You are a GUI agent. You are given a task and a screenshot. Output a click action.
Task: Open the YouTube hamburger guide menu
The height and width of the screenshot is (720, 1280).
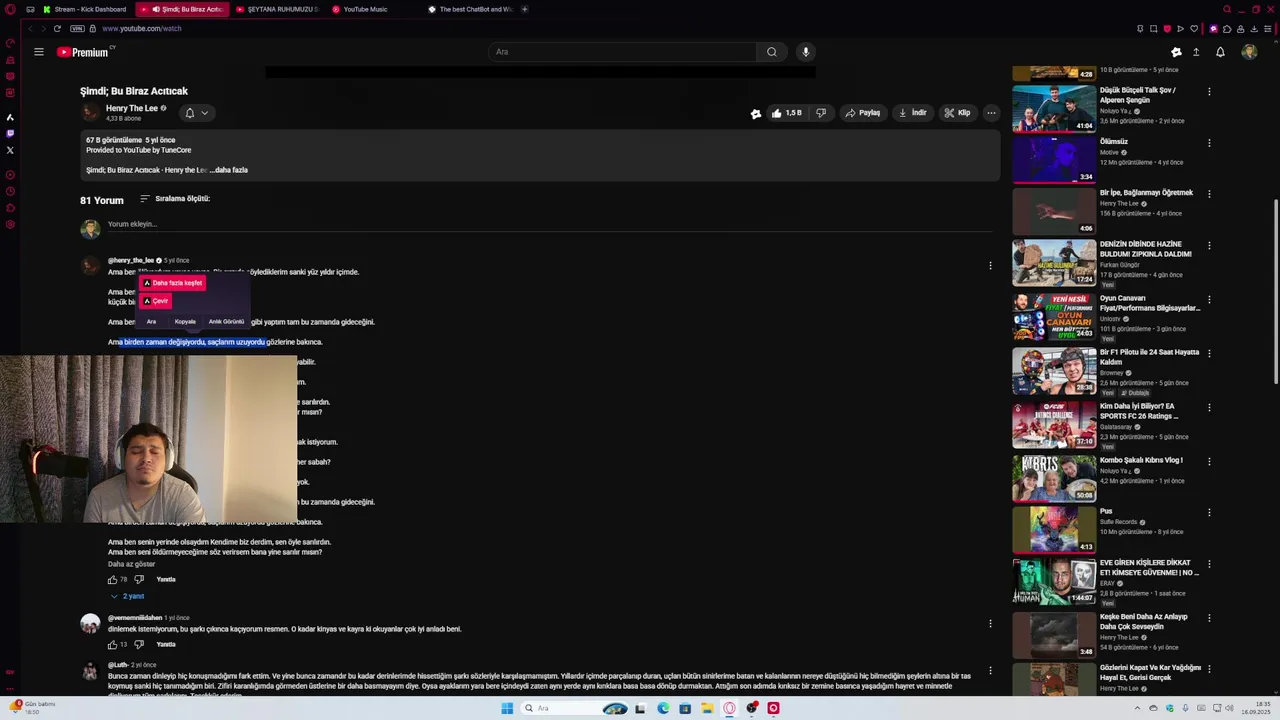point(39,52)
